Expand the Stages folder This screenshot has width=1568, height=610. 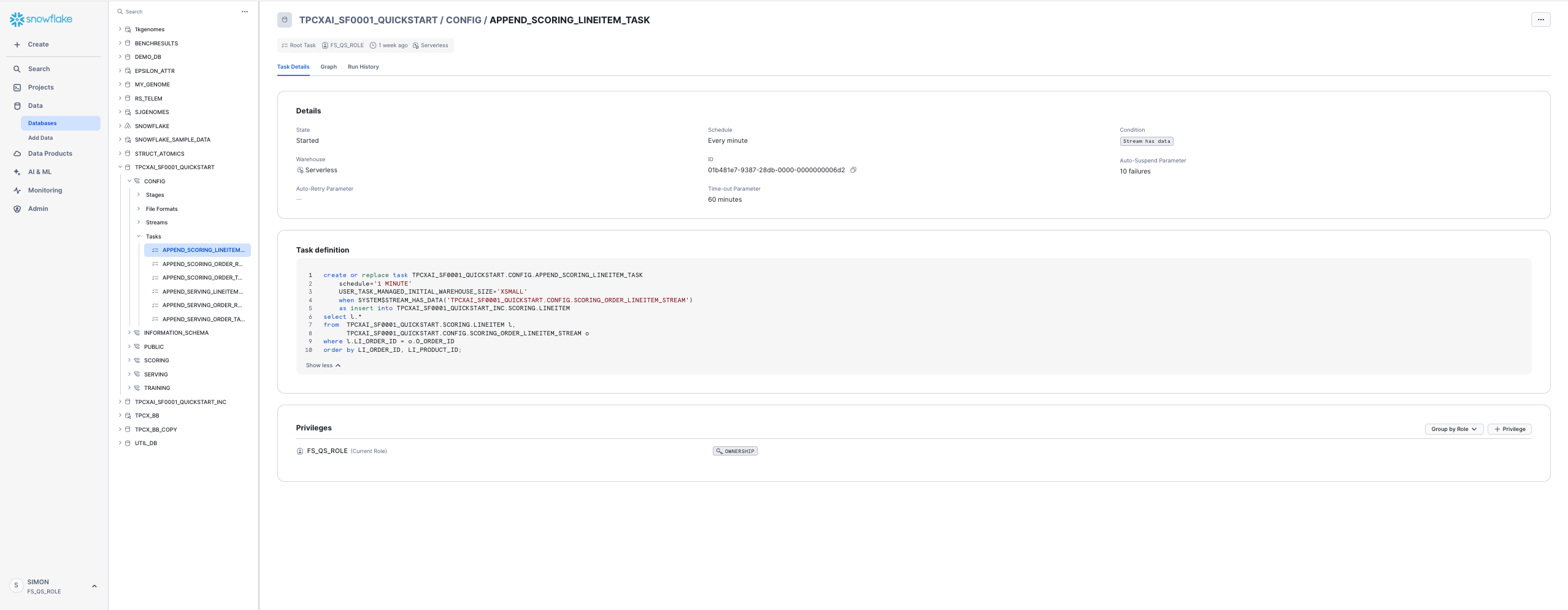[x=139, y=195]
